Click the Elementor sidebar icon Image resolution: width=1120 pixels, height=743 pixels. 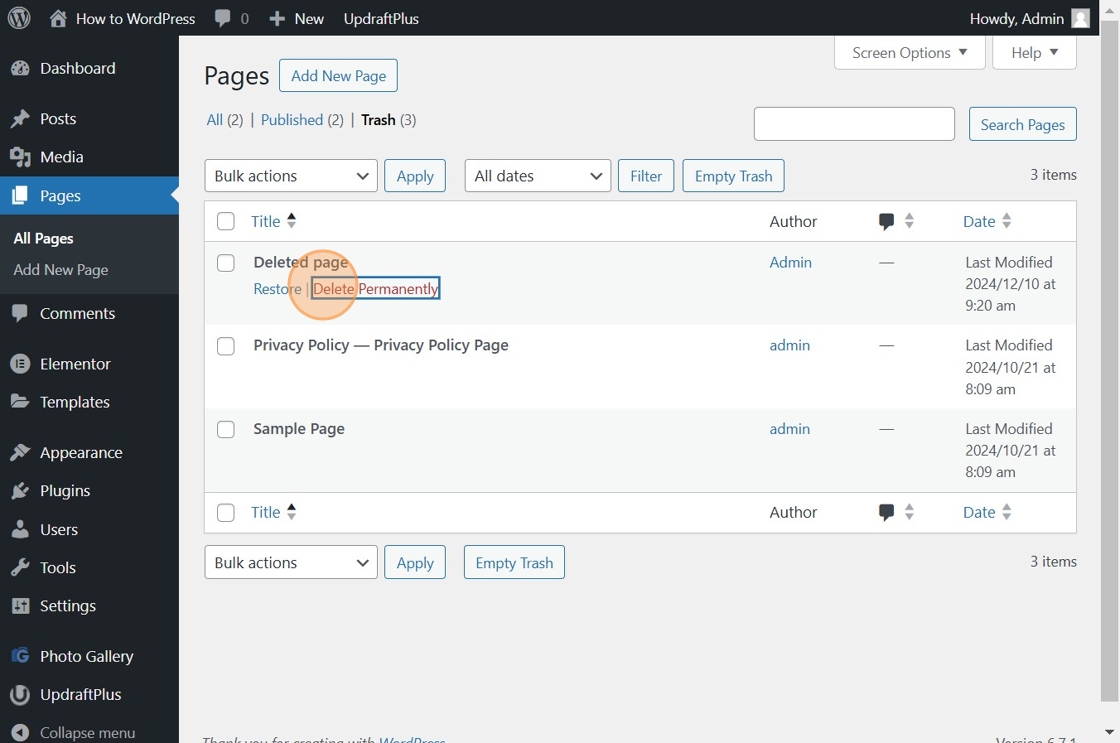click(x=20, y=364)
